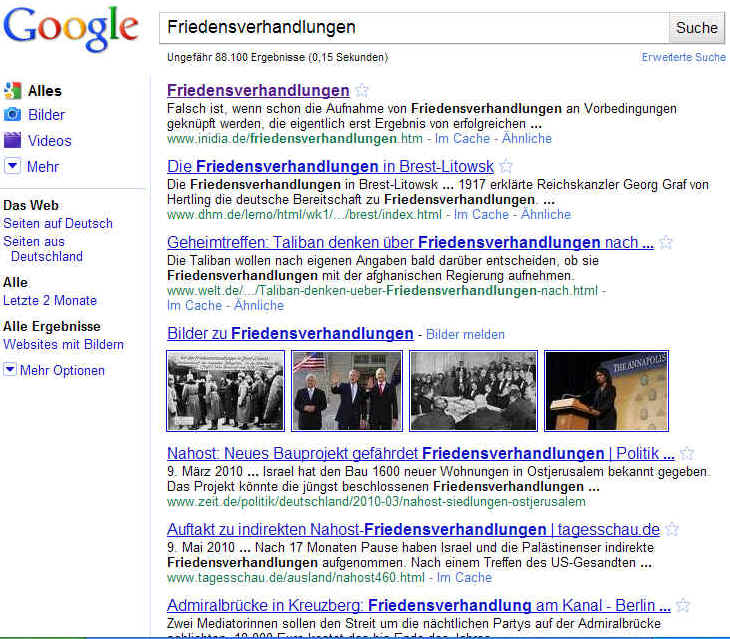730x639 pixels.
Task: Open Auftakt zu indirekten Nahost result title
Action: (x=413, y=529)
